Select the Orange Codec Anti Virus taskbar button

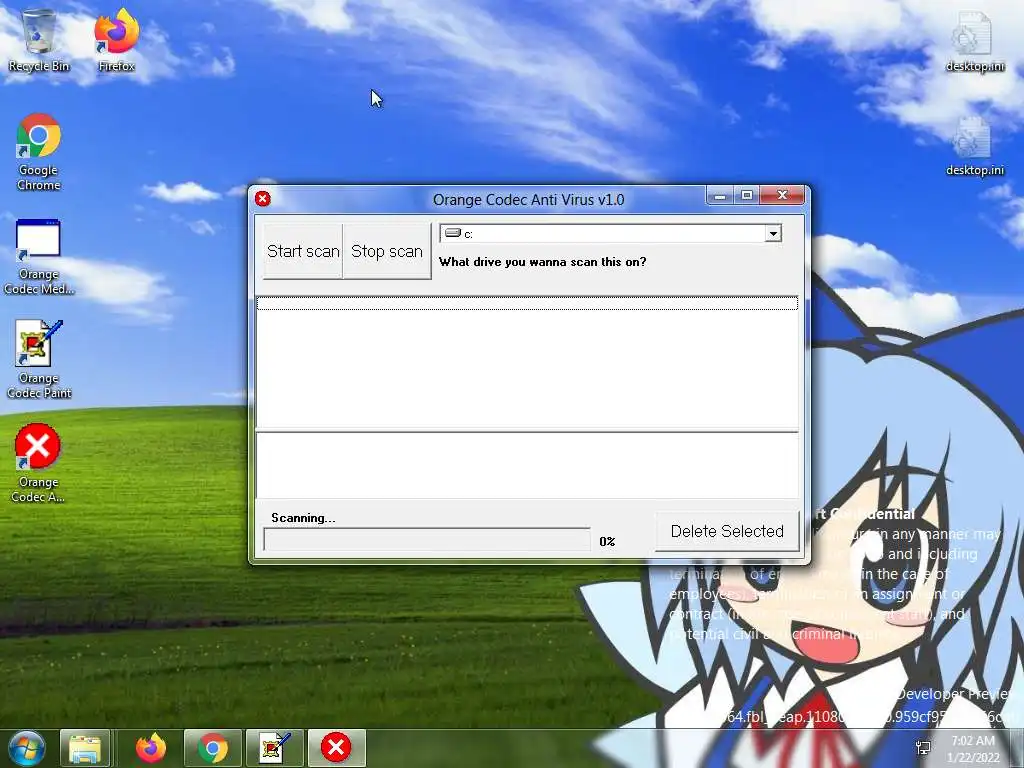click(x=336, y=748)
